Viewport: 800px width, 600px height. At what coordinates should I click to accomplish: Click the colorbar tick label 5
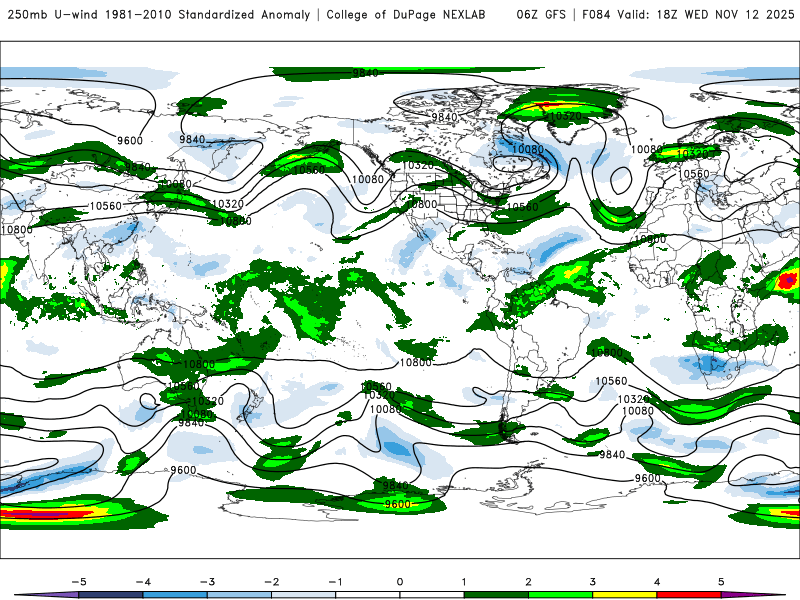(x=721, y=582)
